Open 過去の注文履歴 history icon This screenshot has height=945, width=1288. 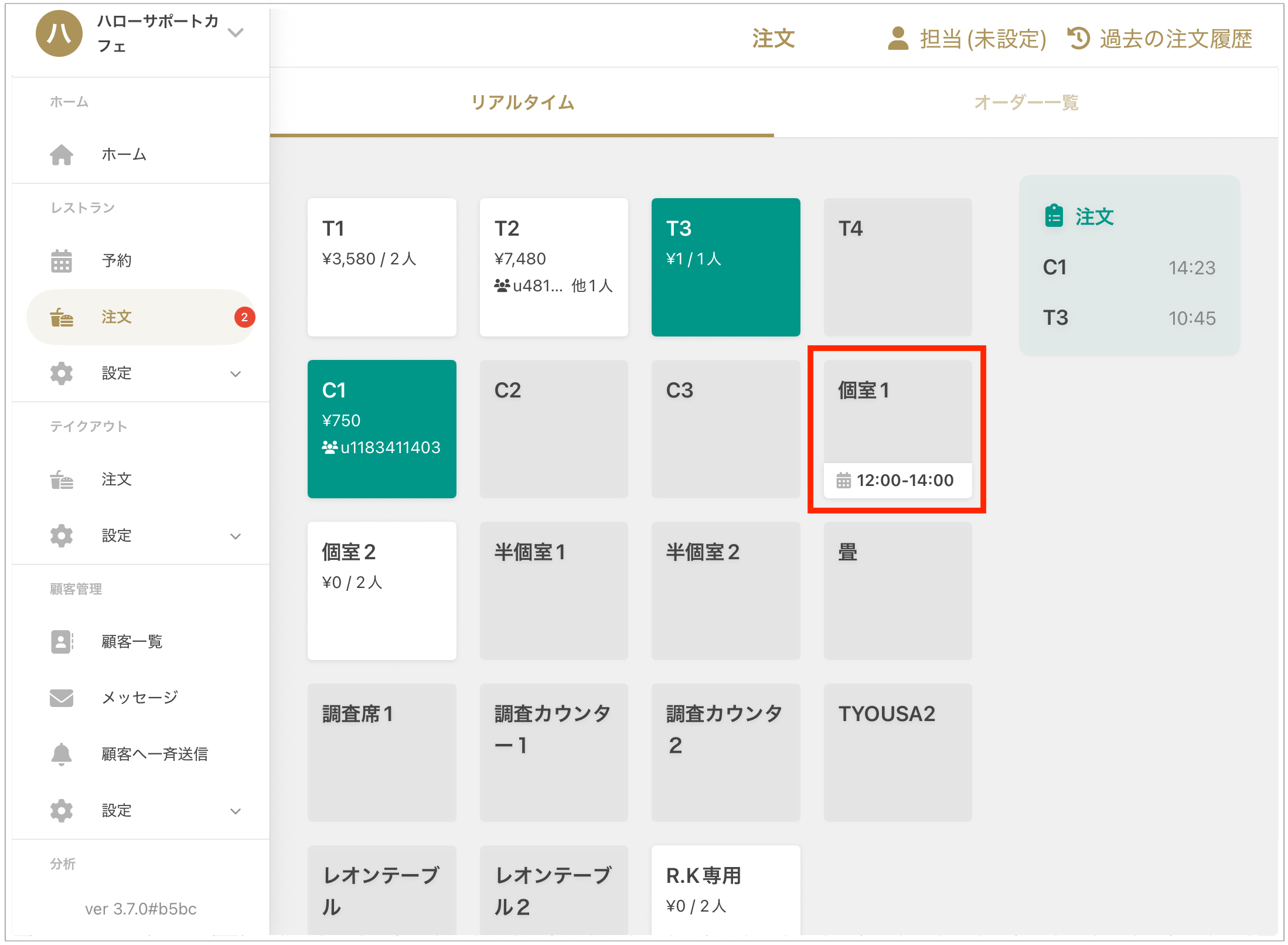(x=1078, y=39)
